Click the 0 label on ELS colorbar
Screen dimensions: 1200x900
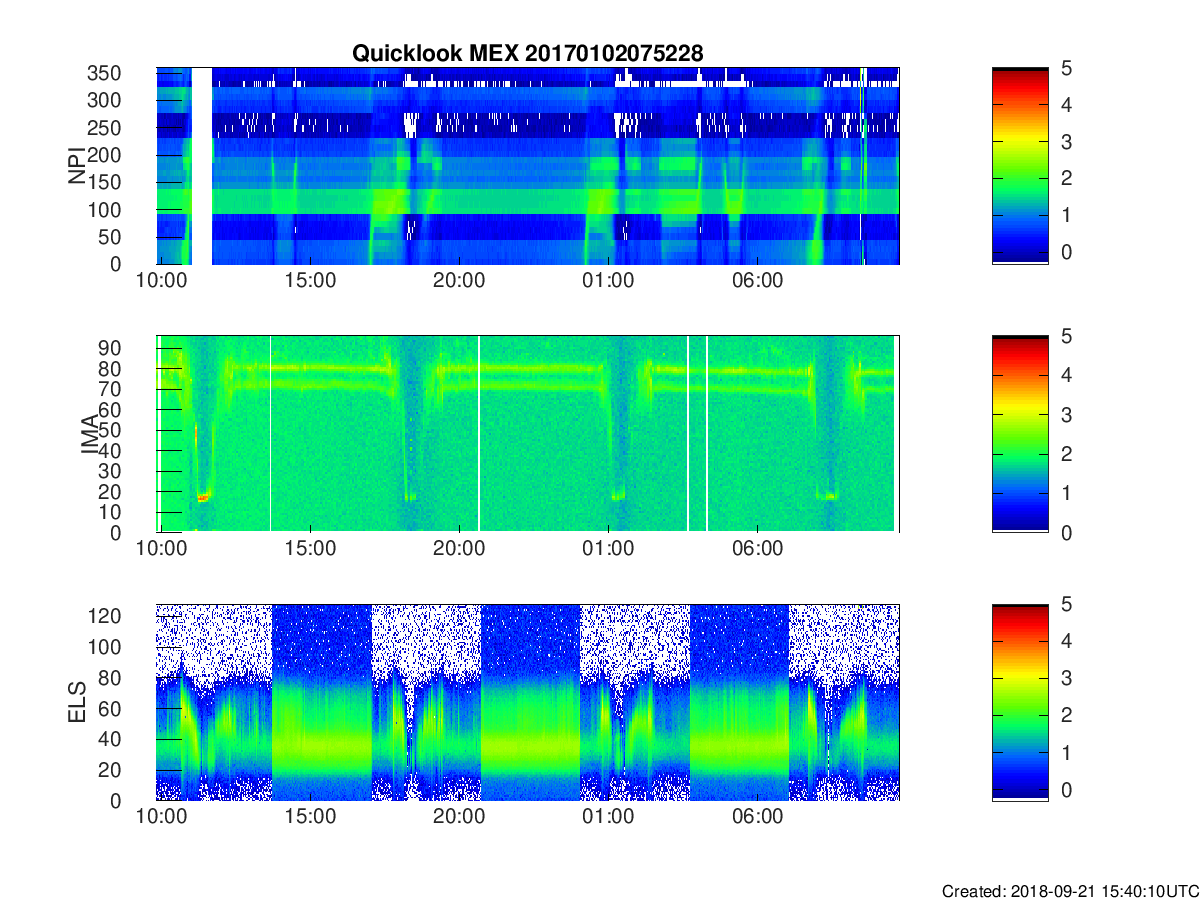[1066, 789]
